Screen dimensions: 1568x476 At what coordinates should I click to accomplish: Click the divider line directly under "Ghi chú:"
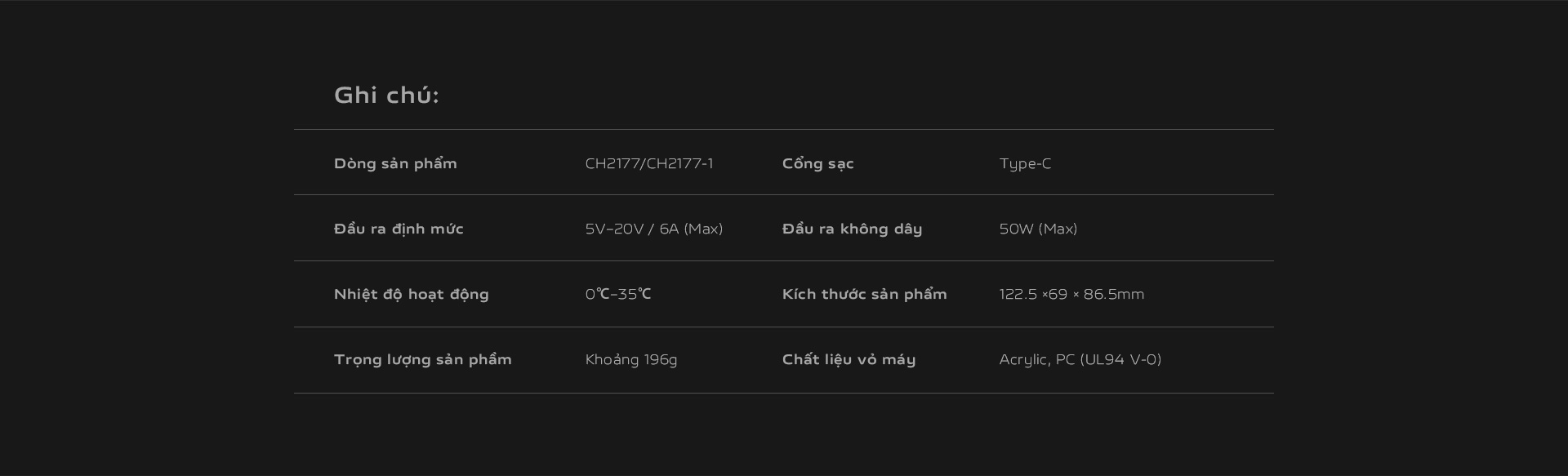pos(783,129)
